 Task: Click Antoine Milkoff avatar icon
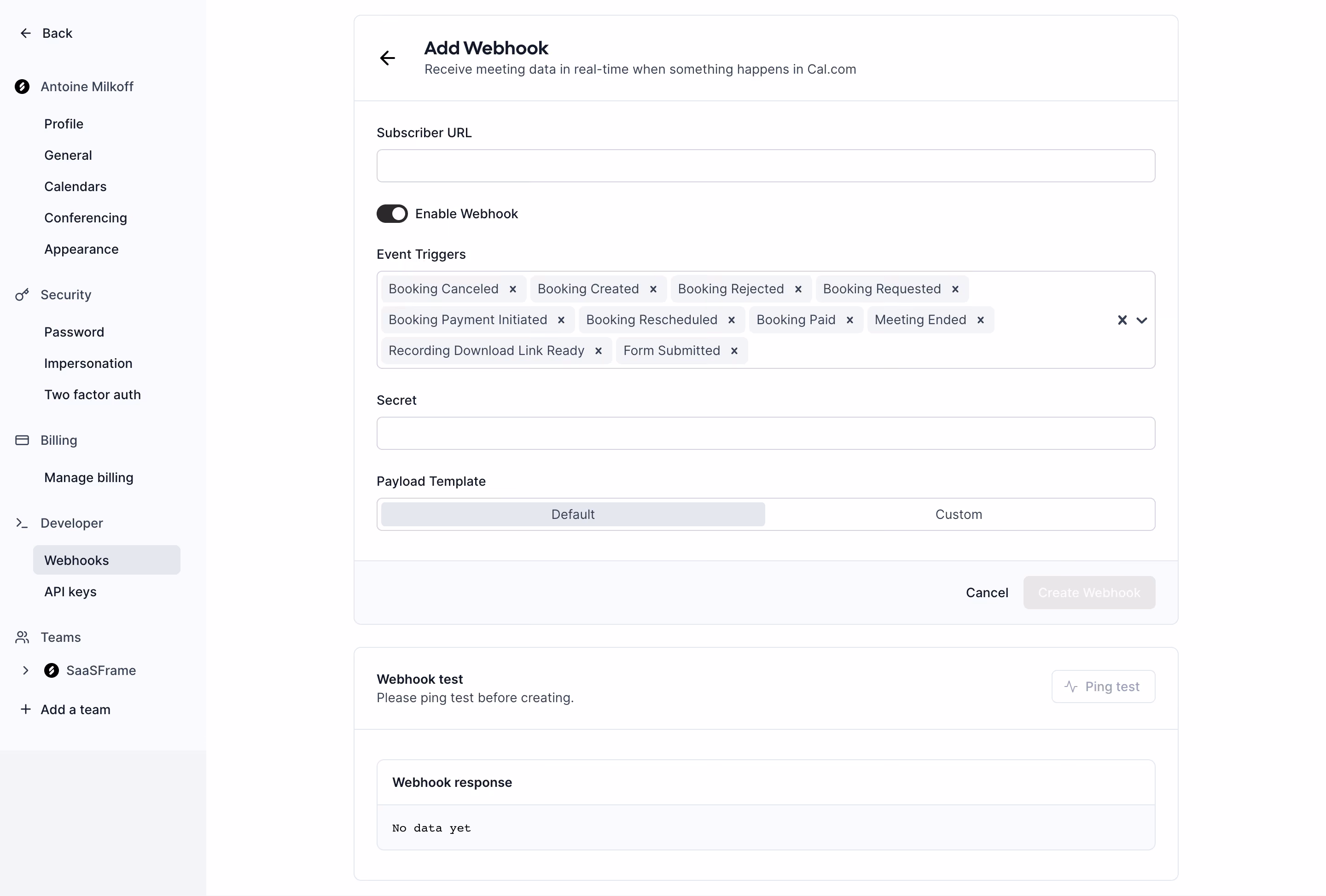(22, 87)
